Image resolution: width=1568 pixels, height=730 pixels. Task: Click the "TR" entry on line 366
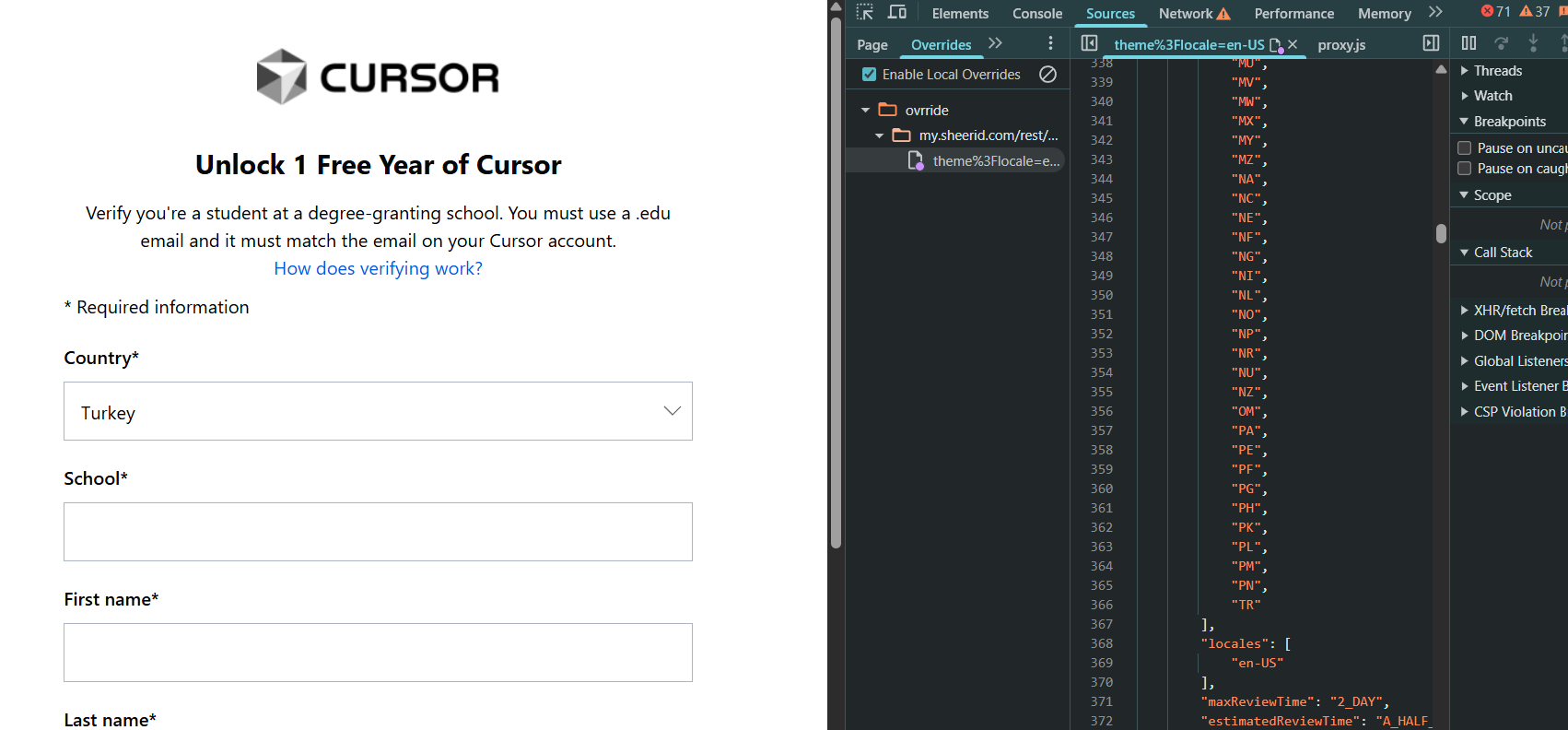[x=1246, y=606]
